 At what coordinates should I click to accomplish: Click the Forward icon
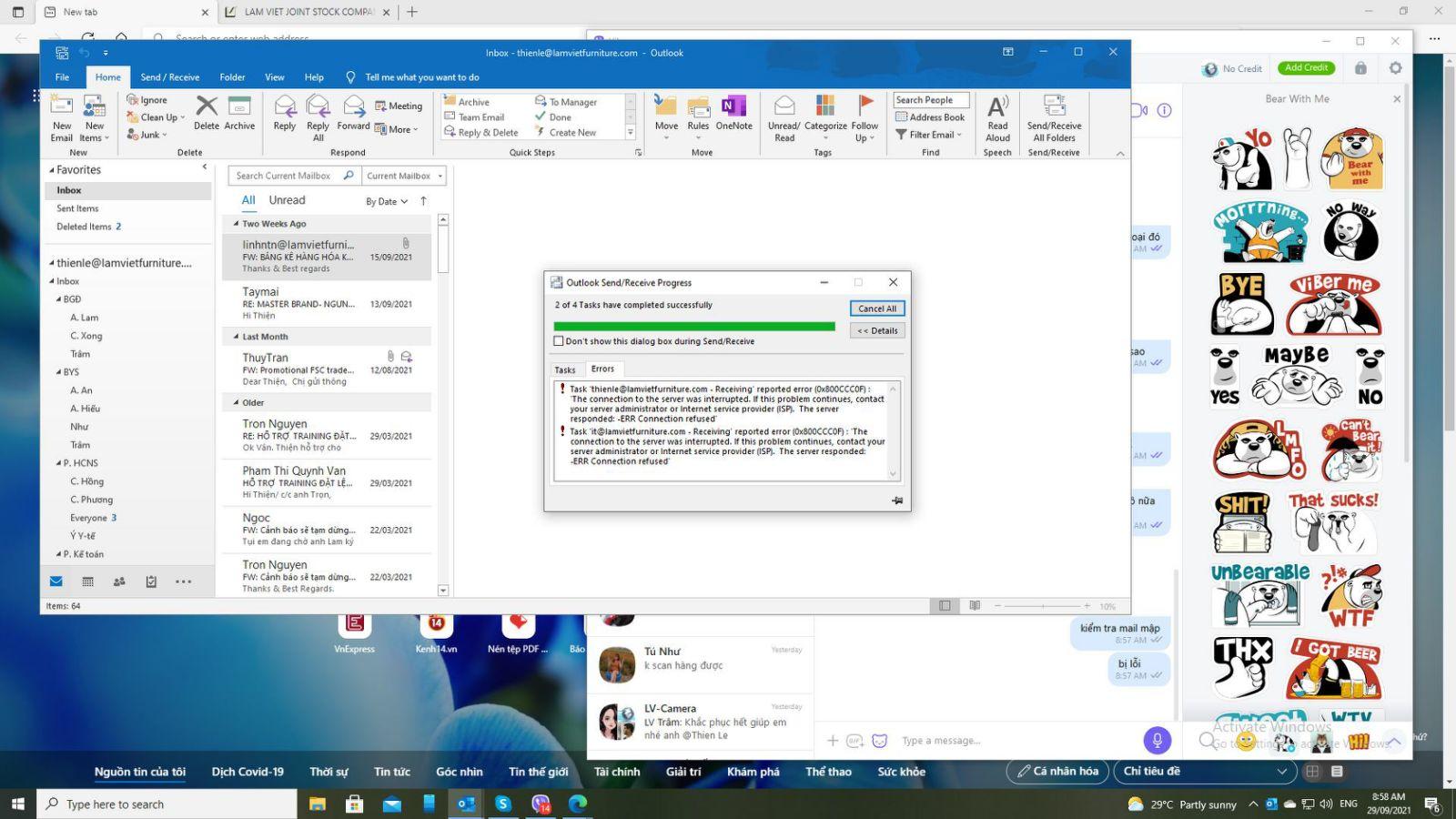coord(353,106)
